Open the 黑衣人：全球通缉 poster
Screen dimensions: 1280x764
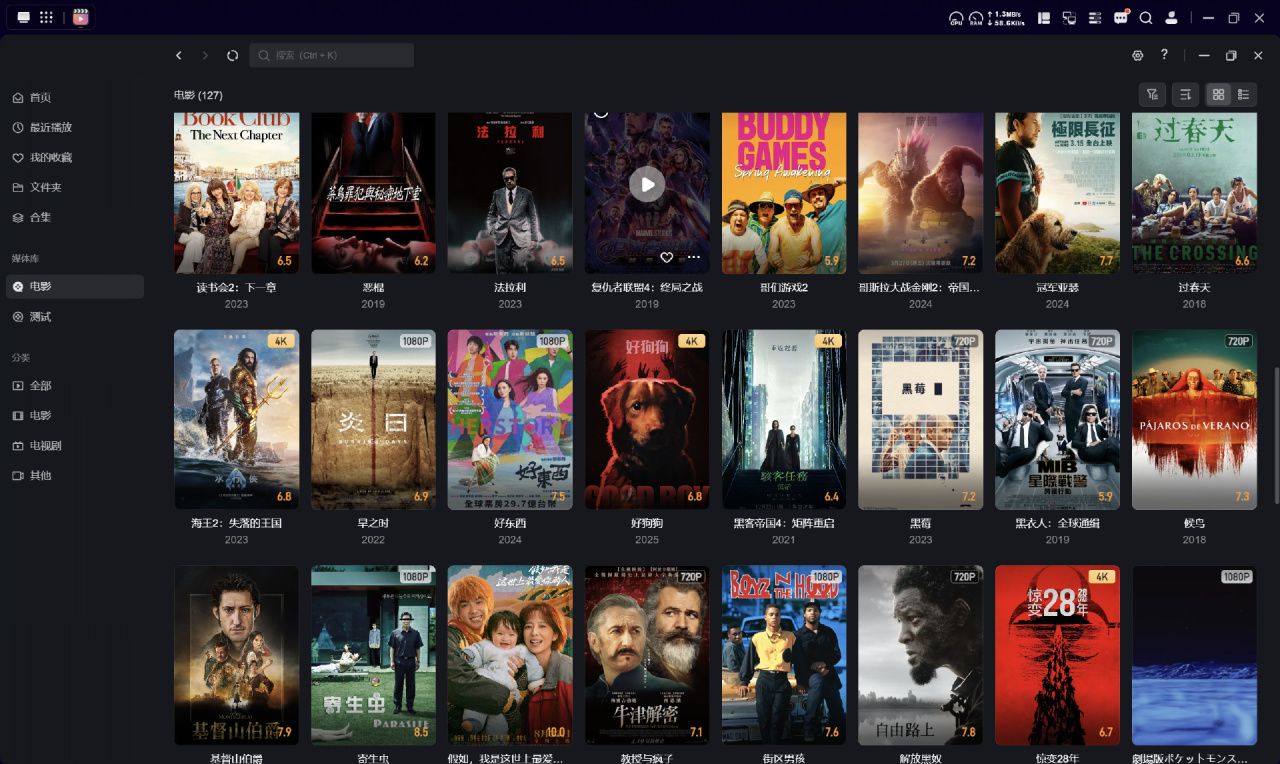(x=1057, y=420)
